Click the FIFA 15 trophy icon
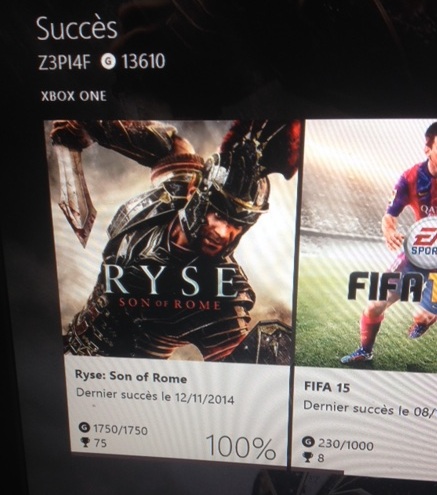Viewport: 437px width, 495px height. coord(308,457)
